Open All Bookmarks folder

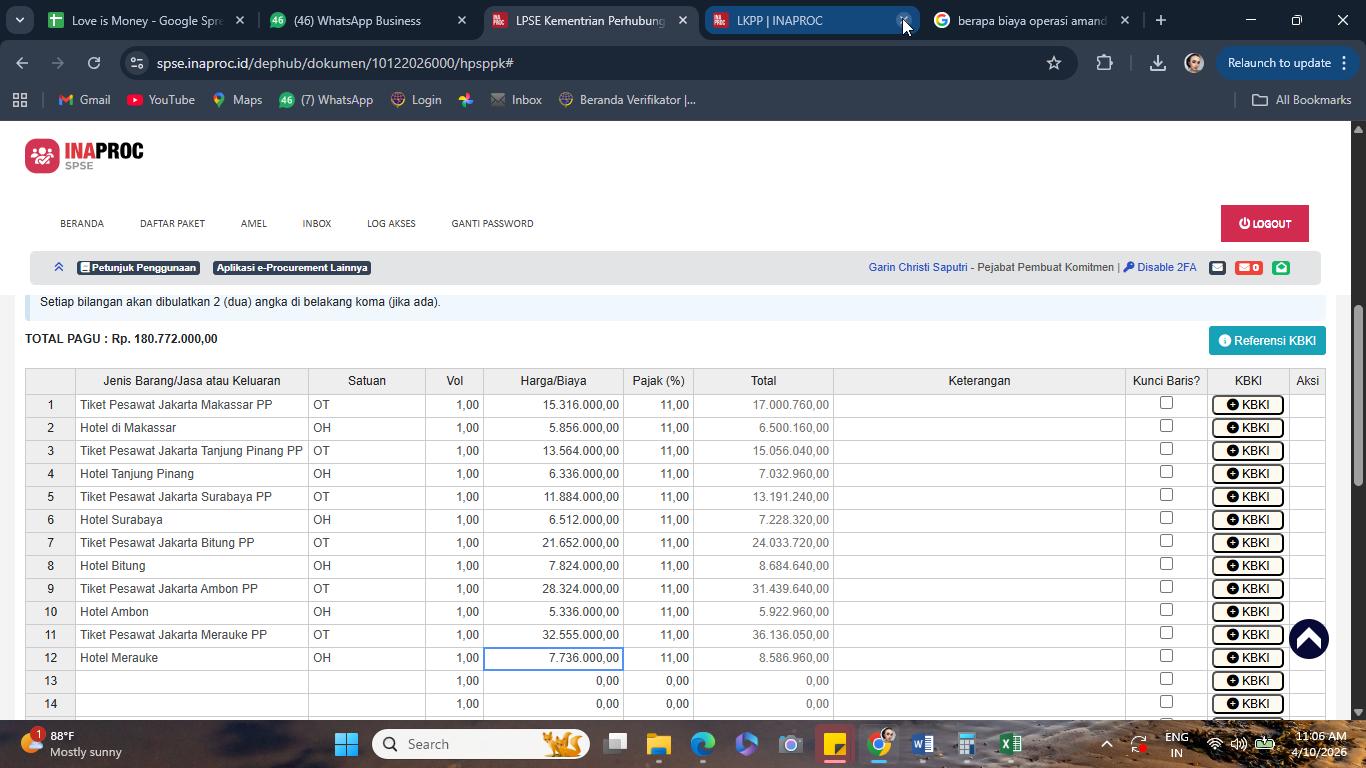[1302, 100]
